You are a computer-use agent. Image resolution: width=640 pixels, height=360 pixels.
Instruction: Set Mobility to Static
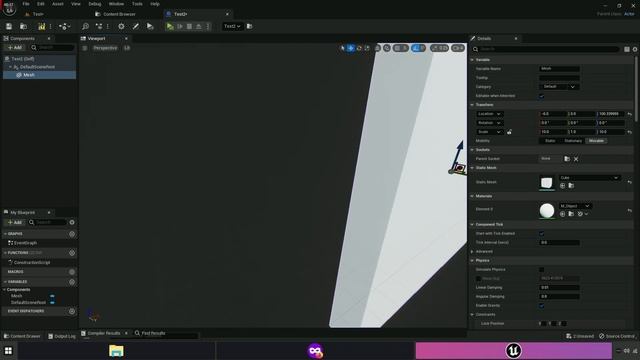tap(550, 141)
